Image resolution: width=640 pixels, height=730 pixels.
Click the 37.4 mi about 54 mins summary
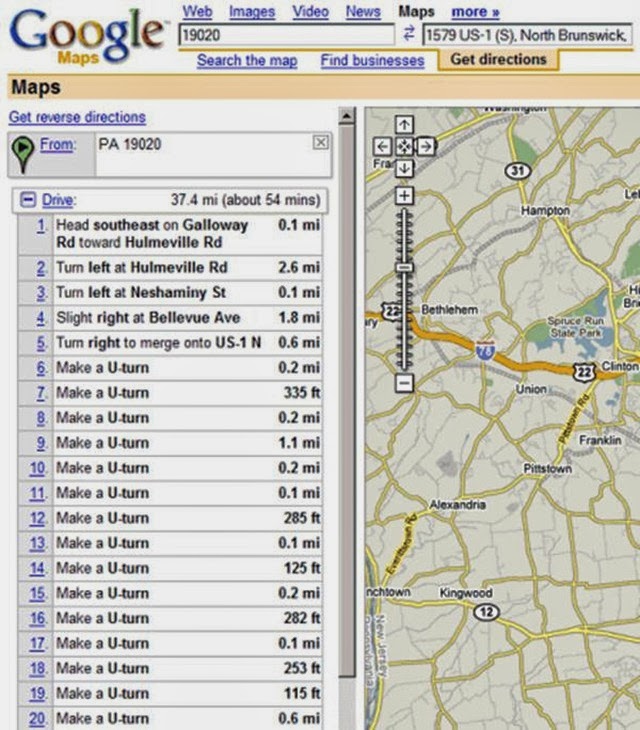[245, 200]
